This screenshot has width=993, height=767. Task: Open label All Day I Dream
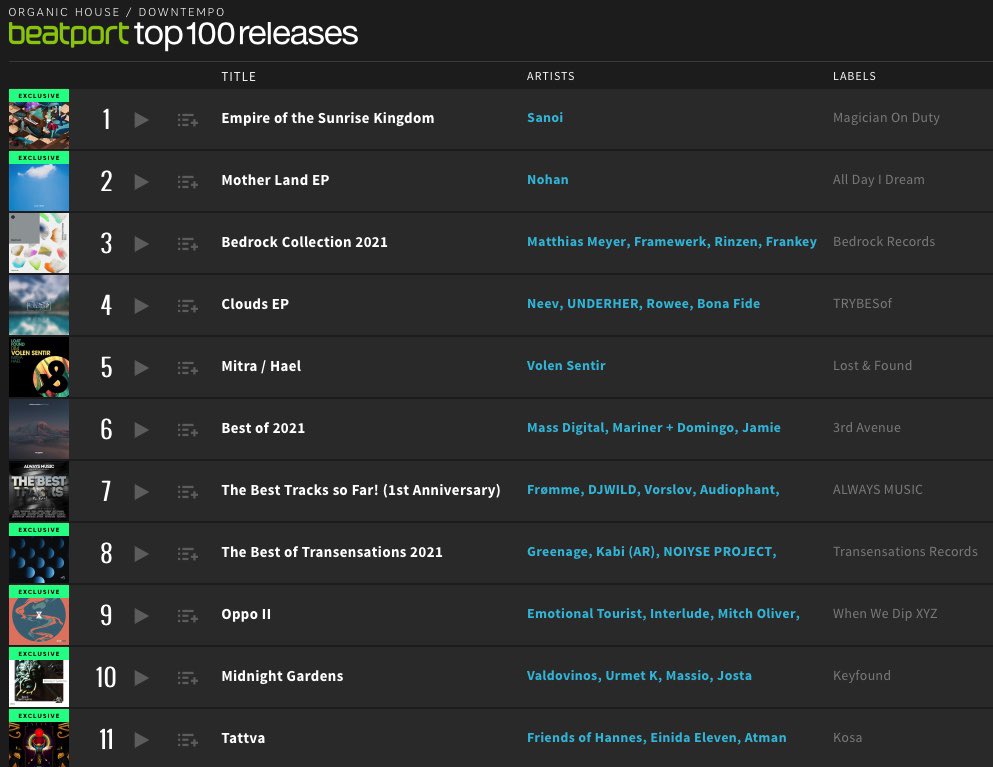click(x=878, y=180)
